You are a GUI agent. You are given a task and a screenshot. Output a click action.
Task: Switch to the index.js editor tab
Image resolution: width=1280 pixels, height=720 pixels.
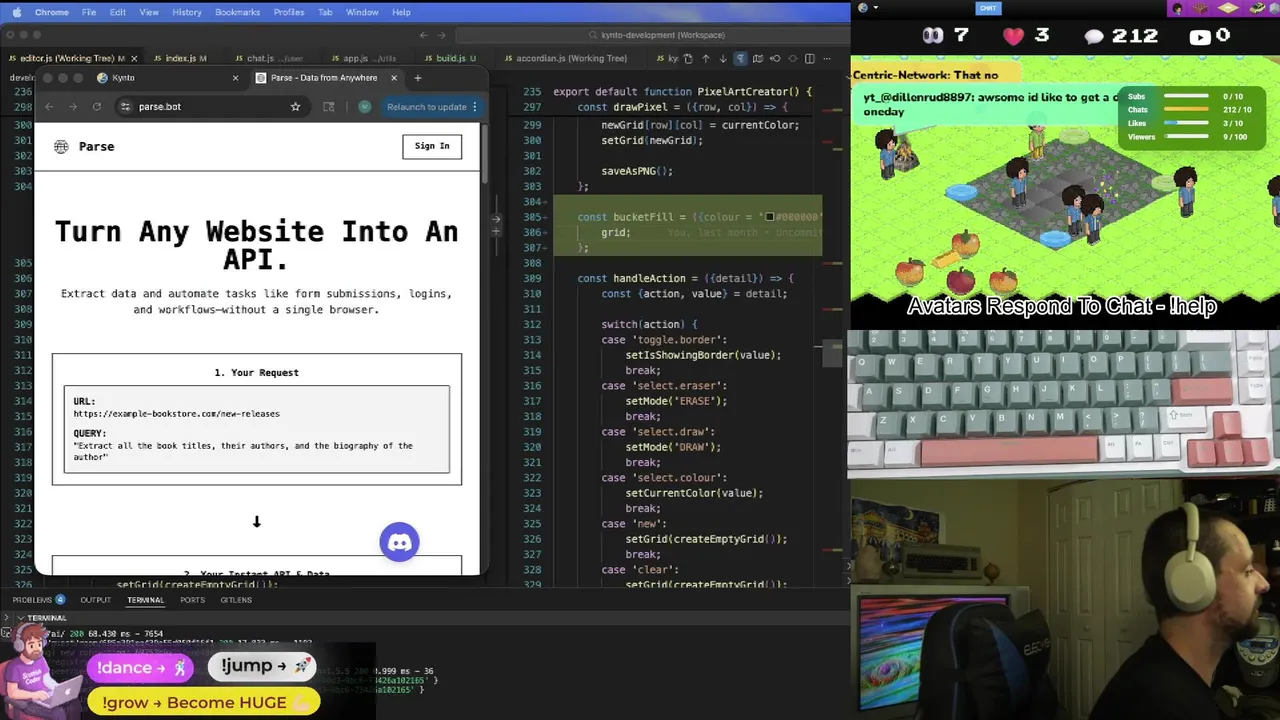click(181, 58)
